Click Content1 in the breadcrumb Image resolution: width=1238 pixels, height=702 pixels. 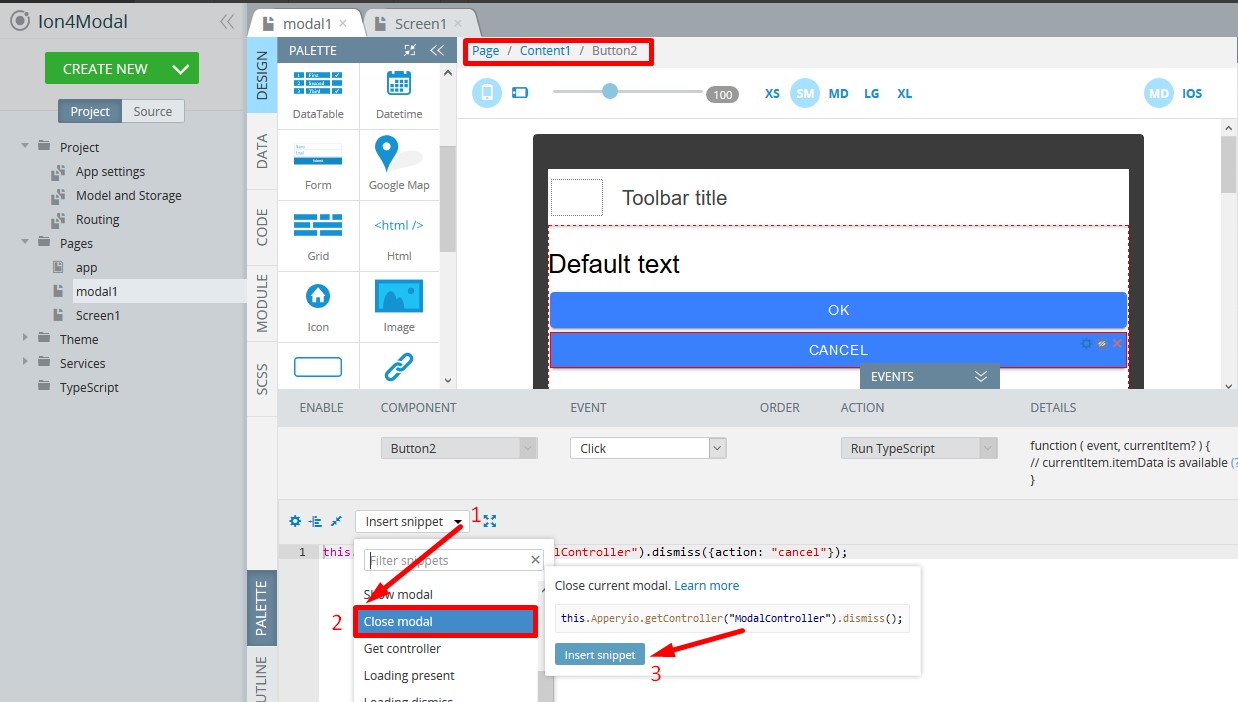pyautogui.click(x=545, y=51)
